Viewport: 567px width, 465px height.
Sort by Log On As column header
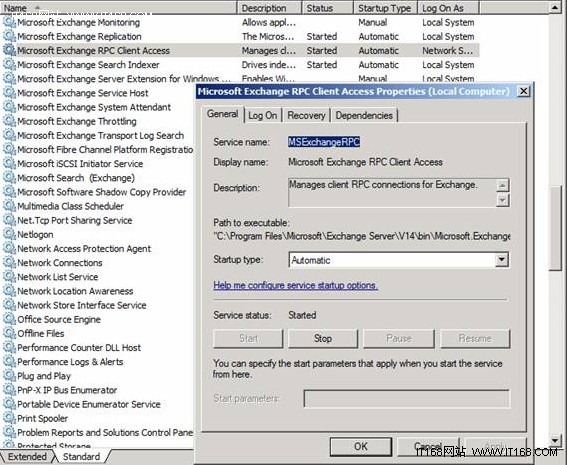448,8
